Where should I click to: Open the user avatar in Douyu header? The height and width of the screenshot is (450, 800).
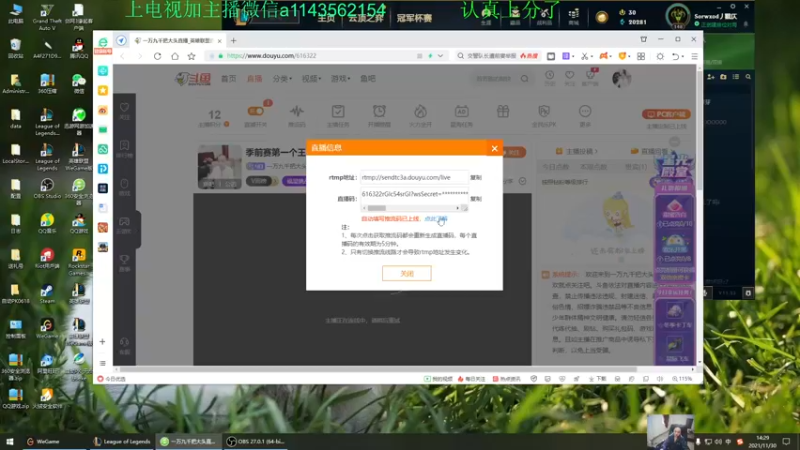coord(621,79)
